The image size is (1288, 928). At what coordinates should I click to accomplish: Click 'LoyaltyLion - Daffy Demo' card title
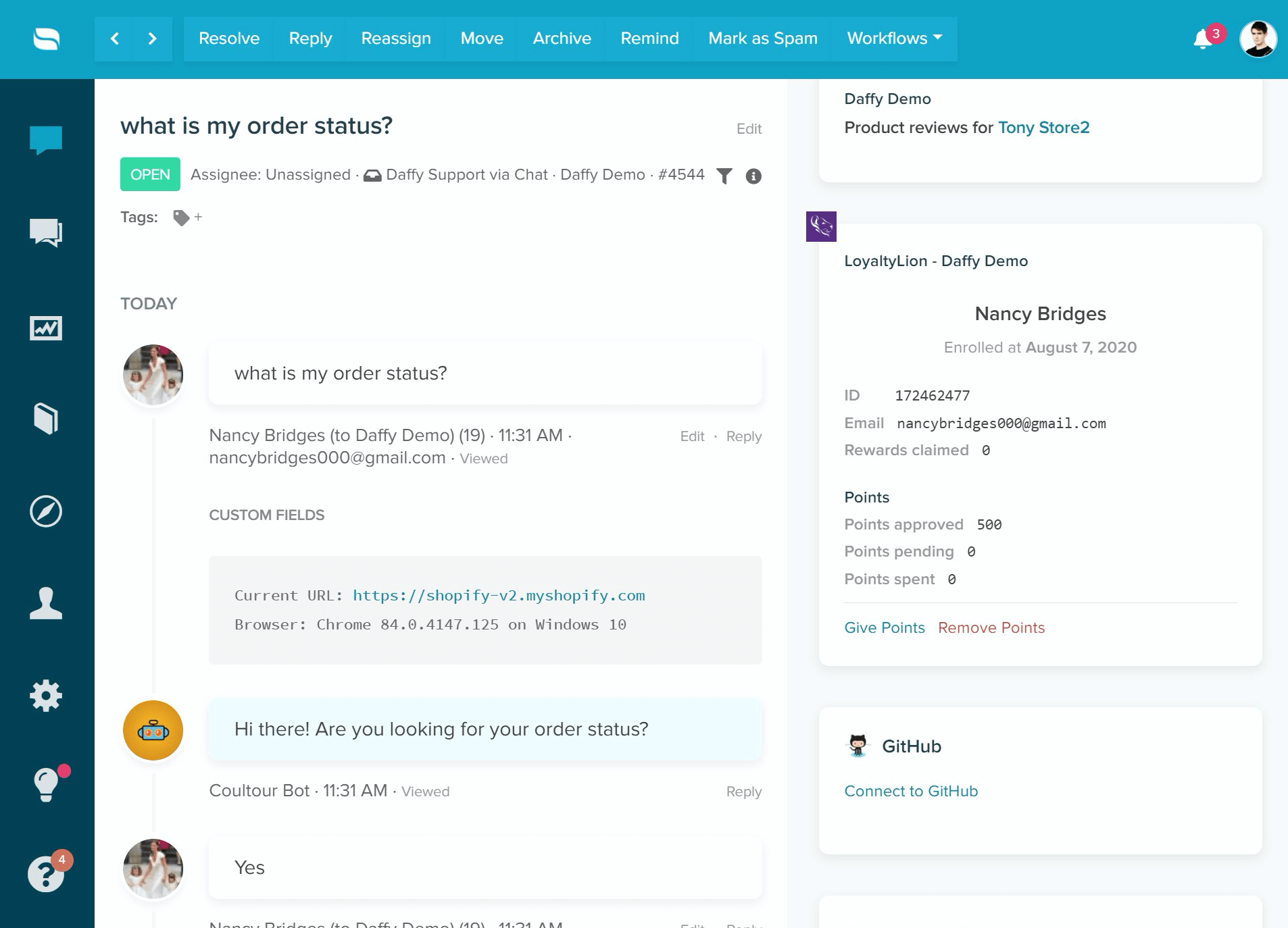[x=936, y=261]
